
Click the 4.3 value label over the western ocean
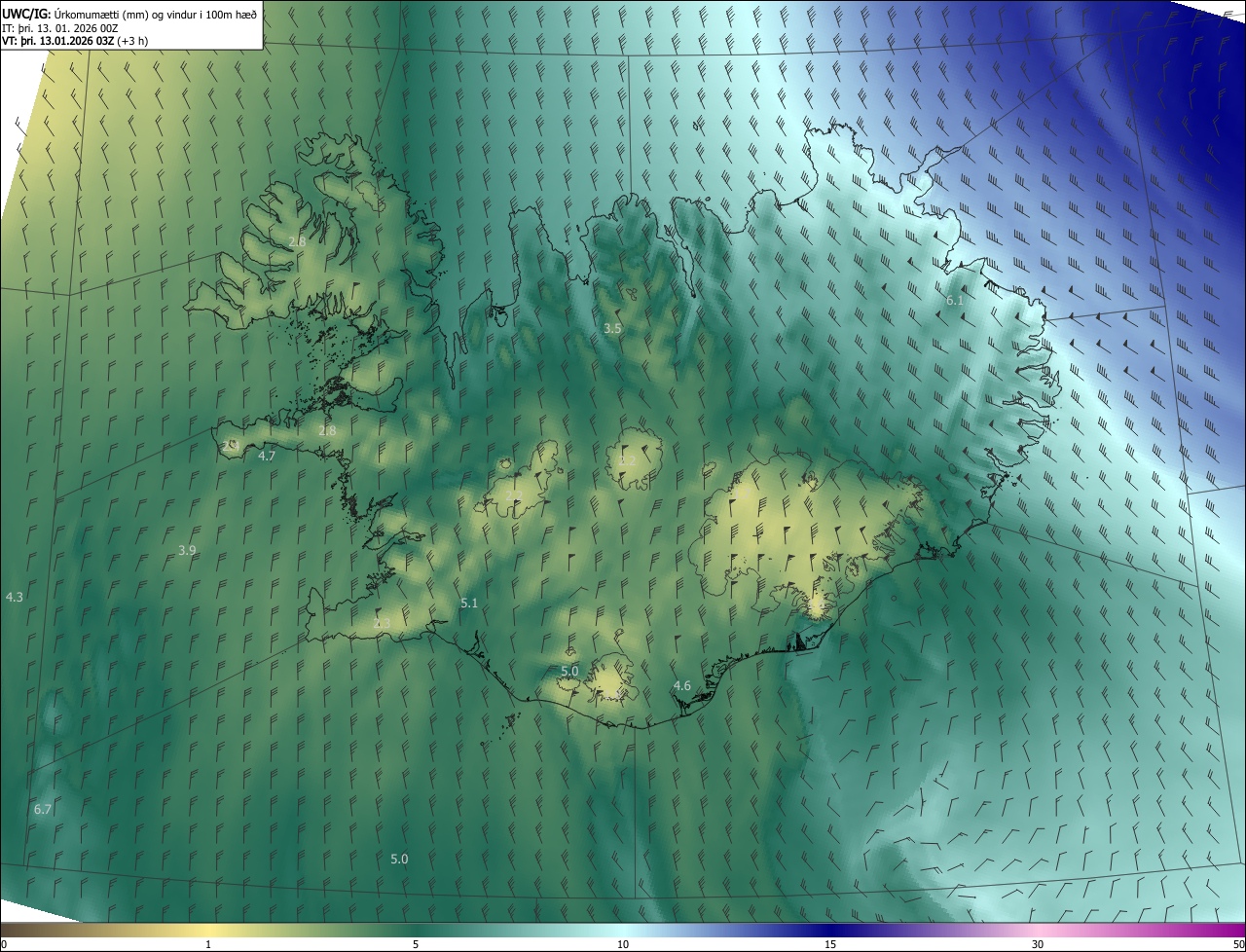tap(15, 597)
